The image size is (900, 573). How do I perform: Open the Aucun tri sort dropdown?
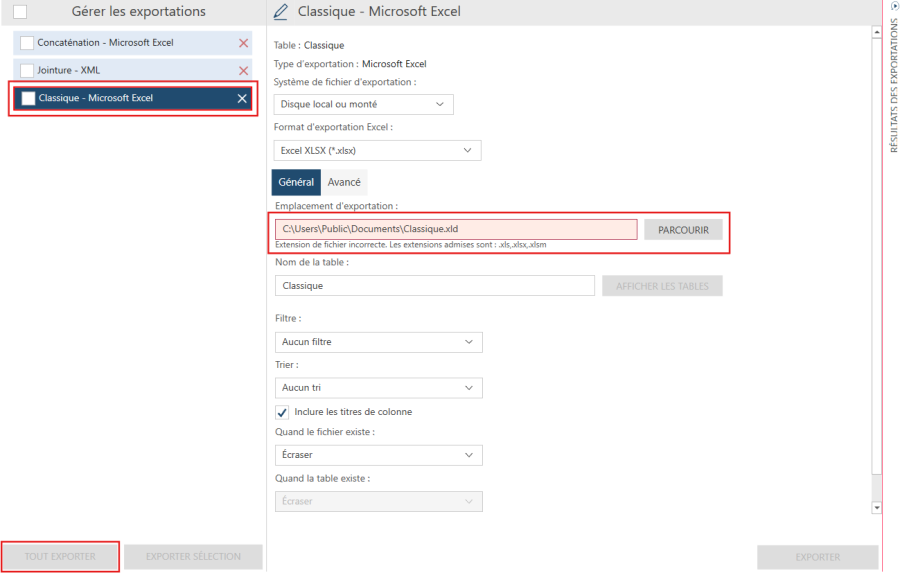click(378, 388)
